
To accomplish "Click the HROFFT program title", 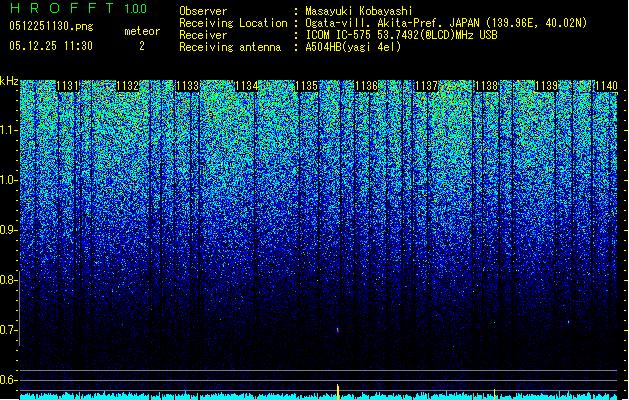I will 62,8.
